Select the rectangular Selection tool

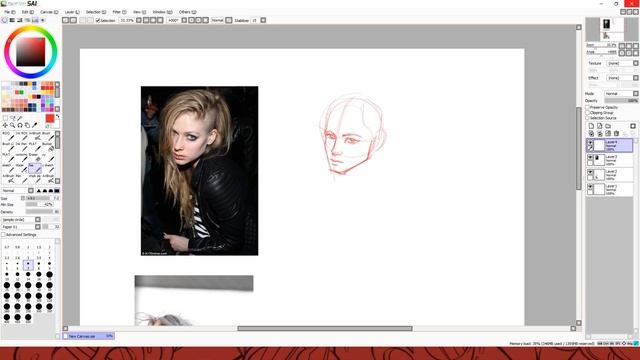(5, 118)
